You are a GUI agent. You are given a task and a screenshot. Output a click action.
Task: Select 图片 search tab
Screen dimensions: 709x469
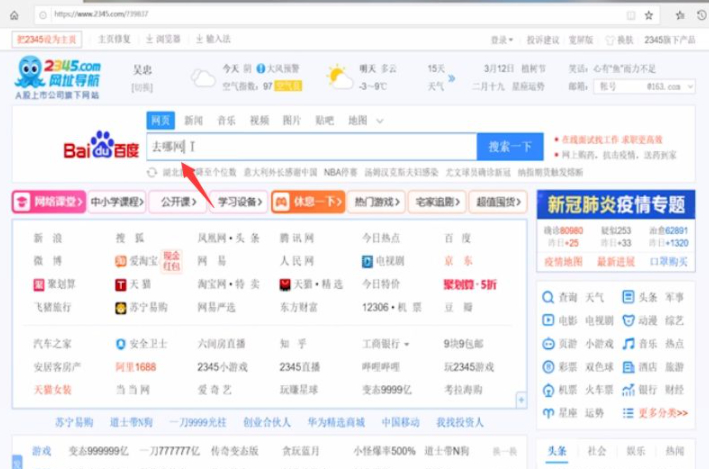(x=292, y=120)
